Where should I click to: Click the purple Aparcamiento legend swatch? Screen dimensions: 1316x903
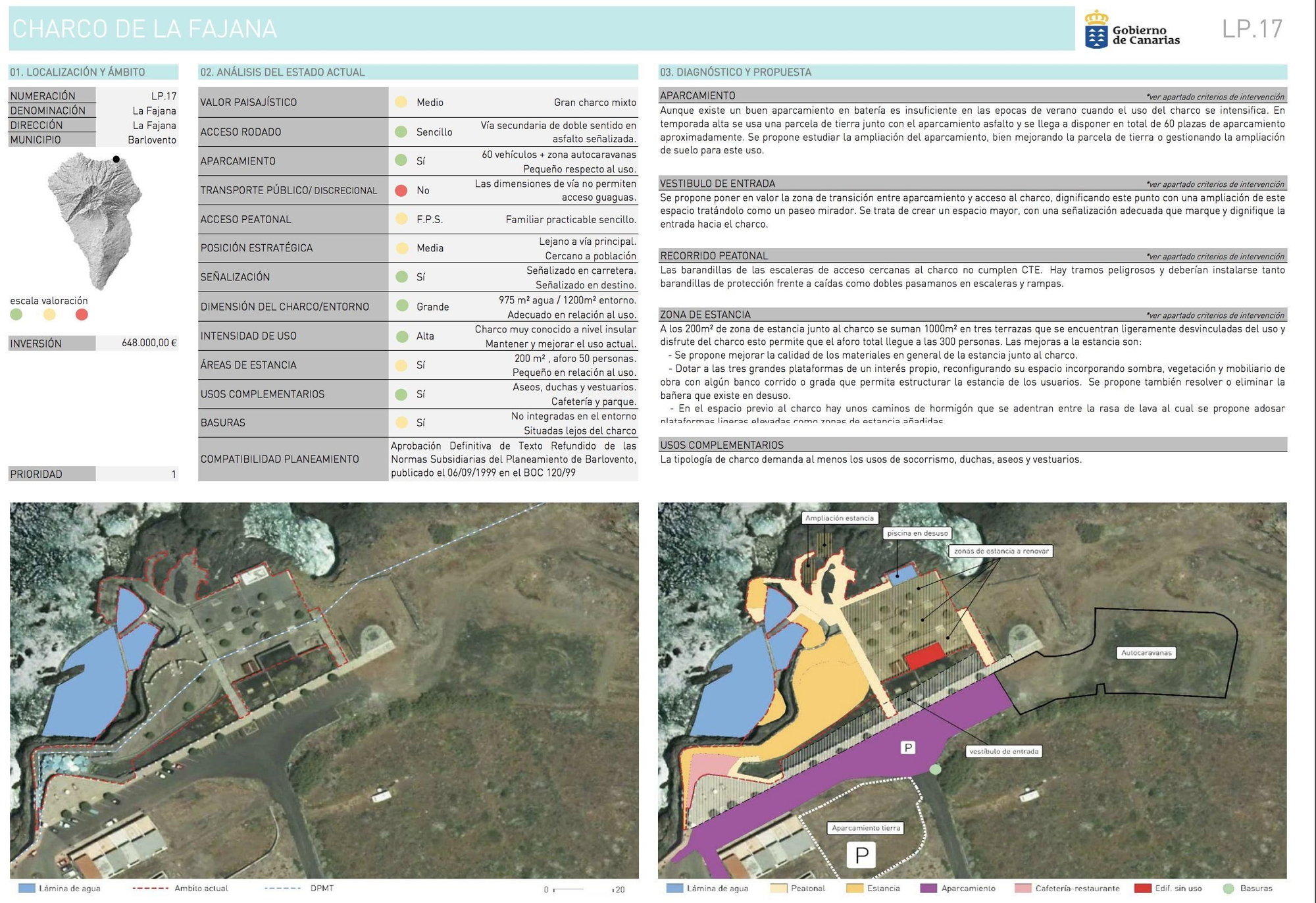tap(928, 889)
